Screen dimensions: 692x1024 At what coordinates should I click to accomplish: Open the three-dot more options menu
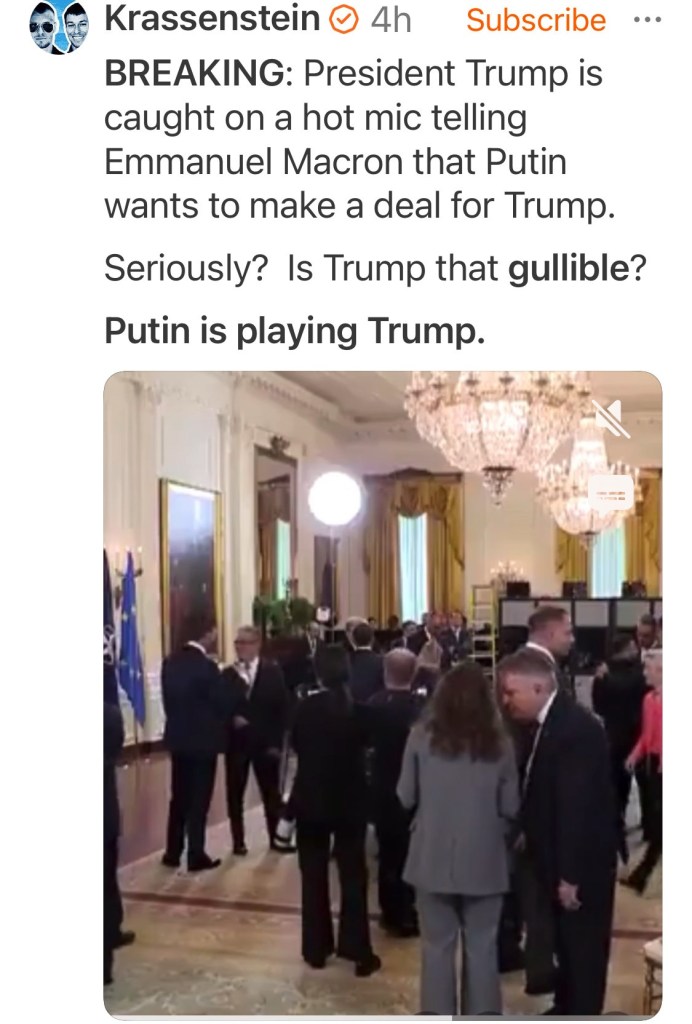point(648,20)
